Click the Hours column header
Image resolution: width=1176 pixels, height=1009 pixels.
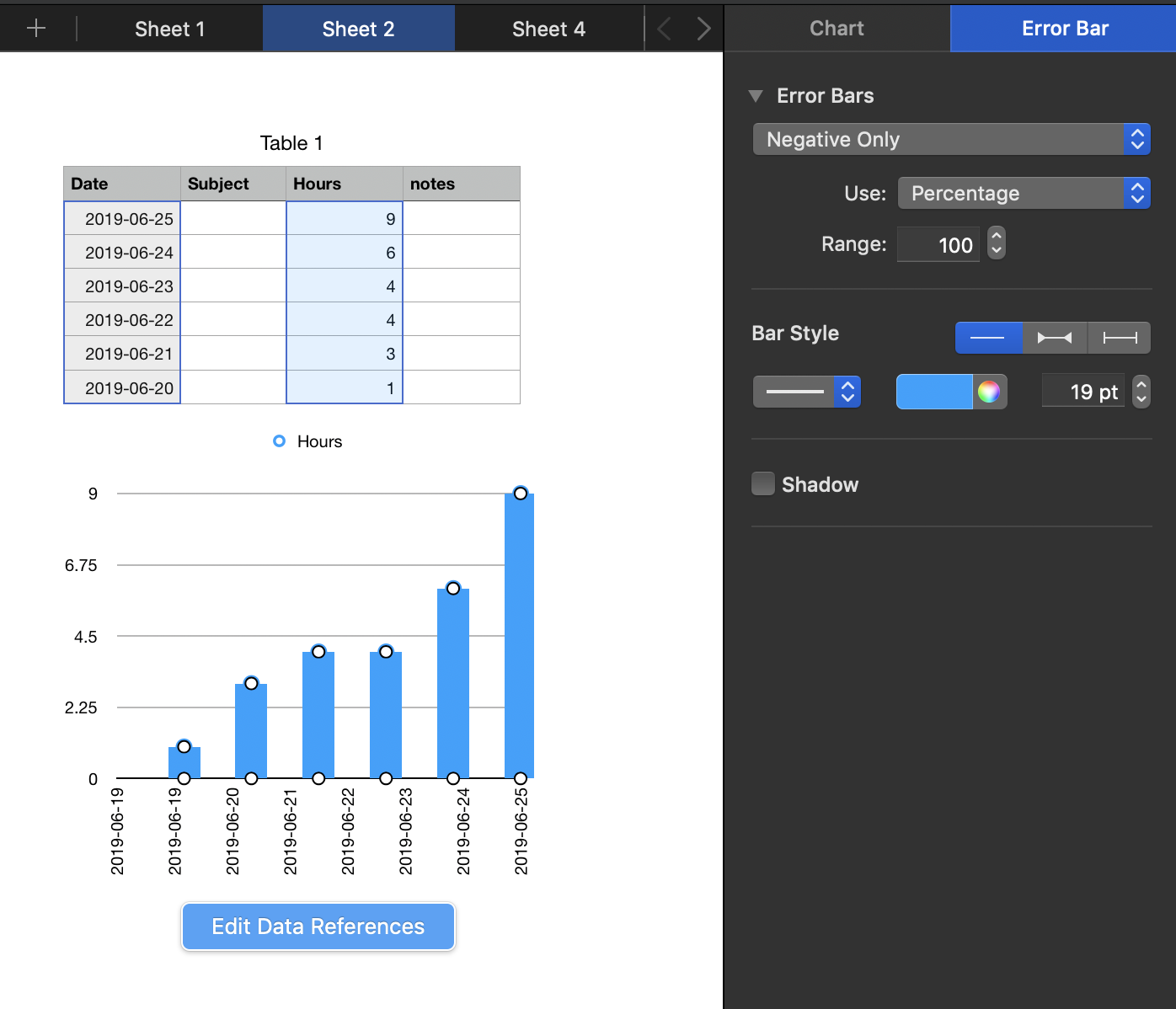pos(345,184)
